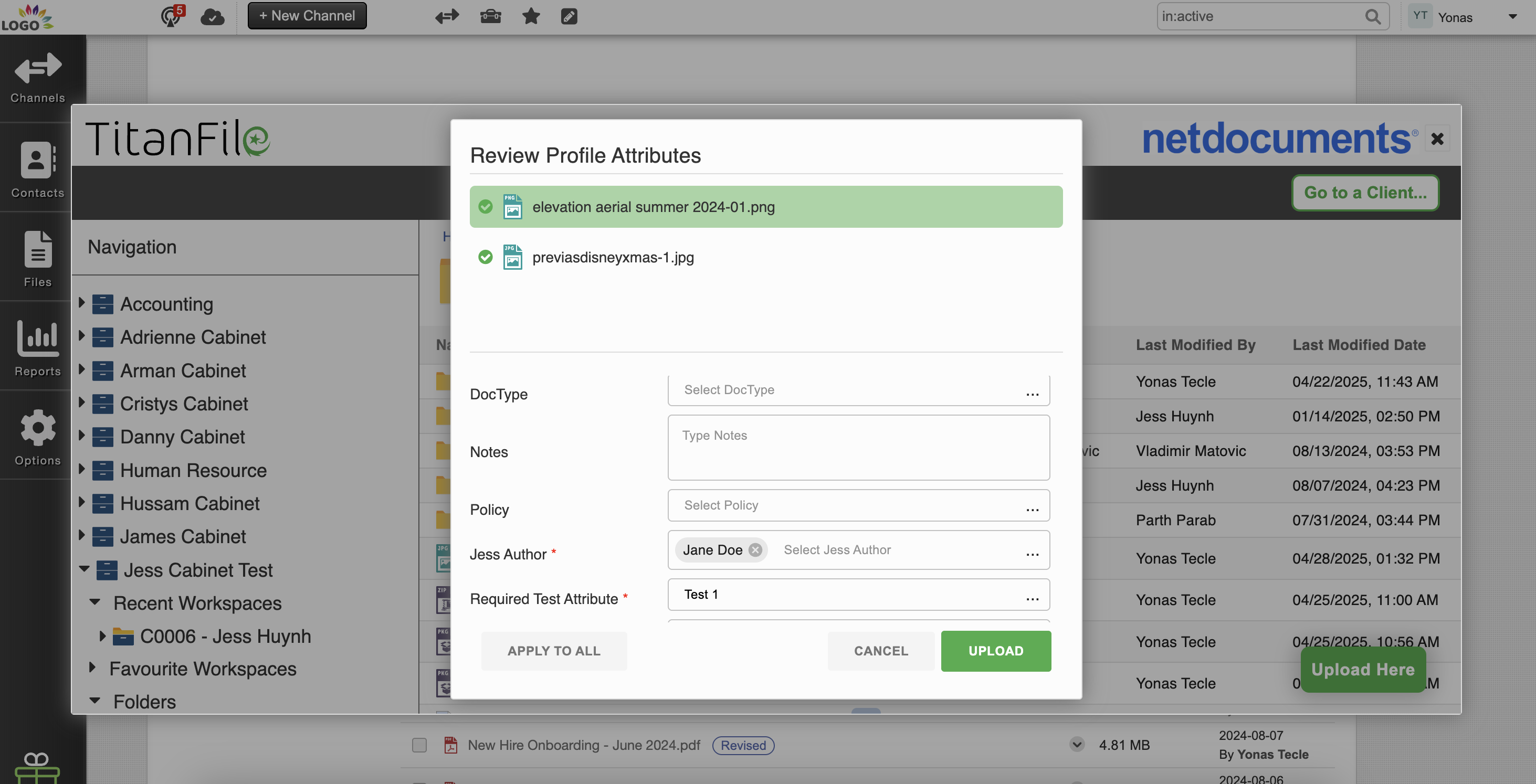
Task: Sort by Last Modified By column
Action: [1195, 345]
